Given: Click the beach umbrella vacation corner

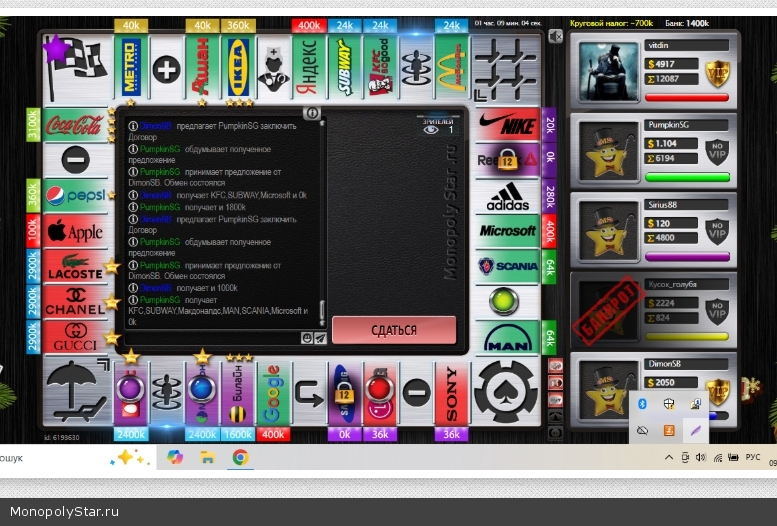Looking at the screenshot, I should click(77, 392).
